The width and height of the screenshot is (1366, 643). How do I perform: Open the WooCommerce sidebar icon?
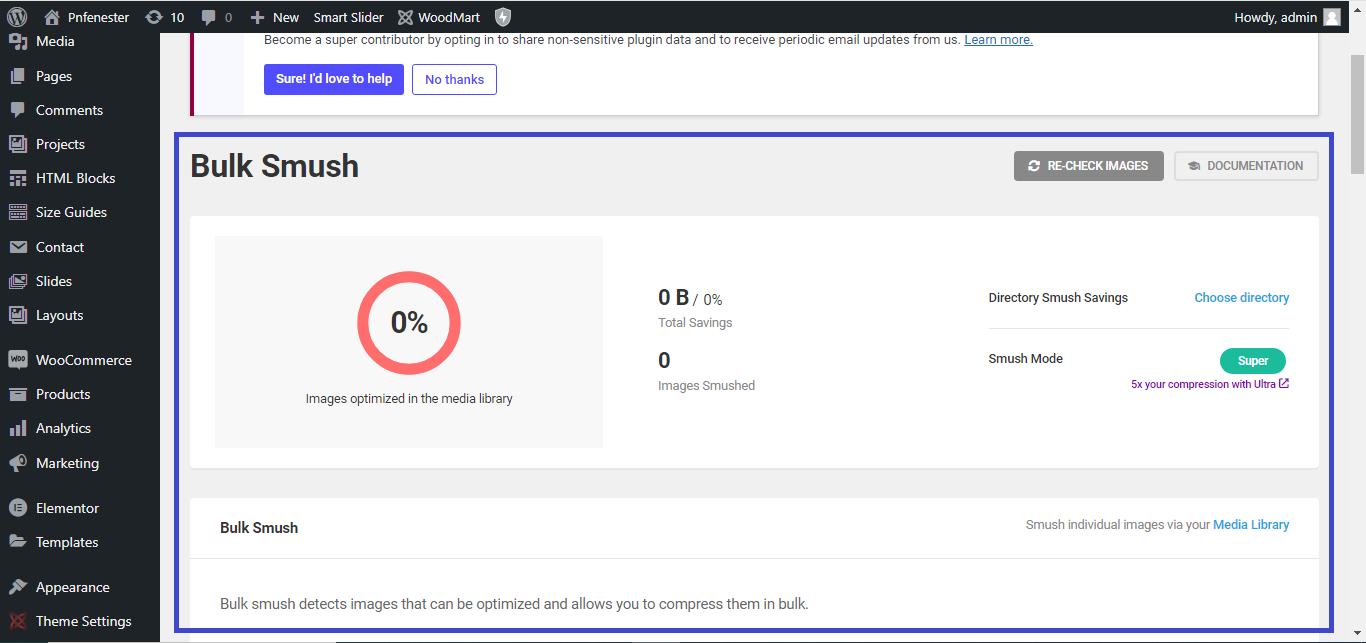click(17, 360)
